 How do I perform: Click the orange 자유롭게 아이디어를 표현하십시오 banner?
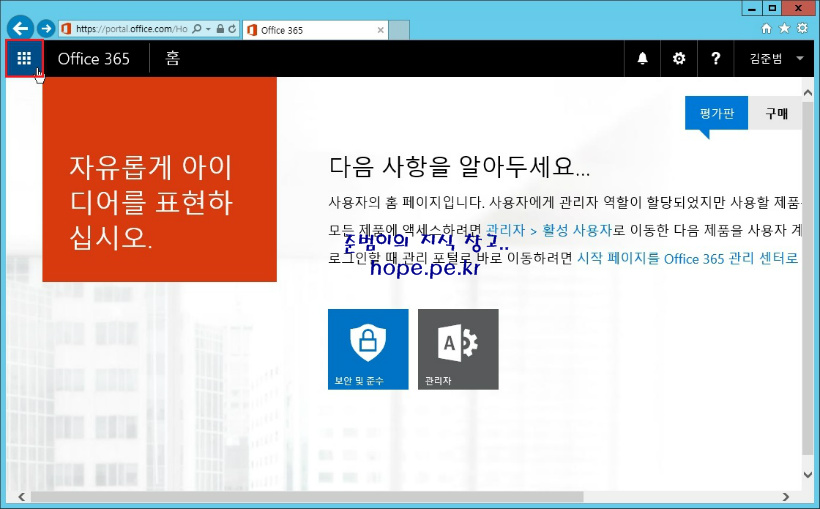(160, 179)
